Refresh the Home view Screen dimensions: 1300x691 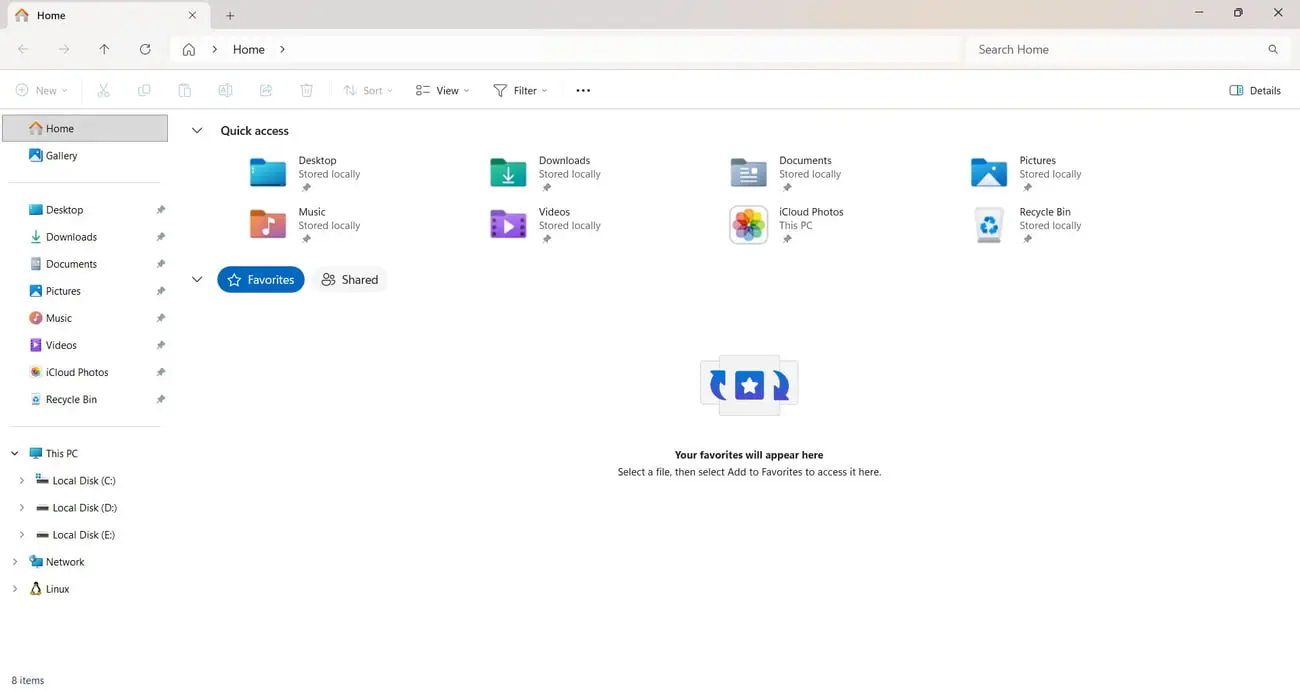(145, 49)
